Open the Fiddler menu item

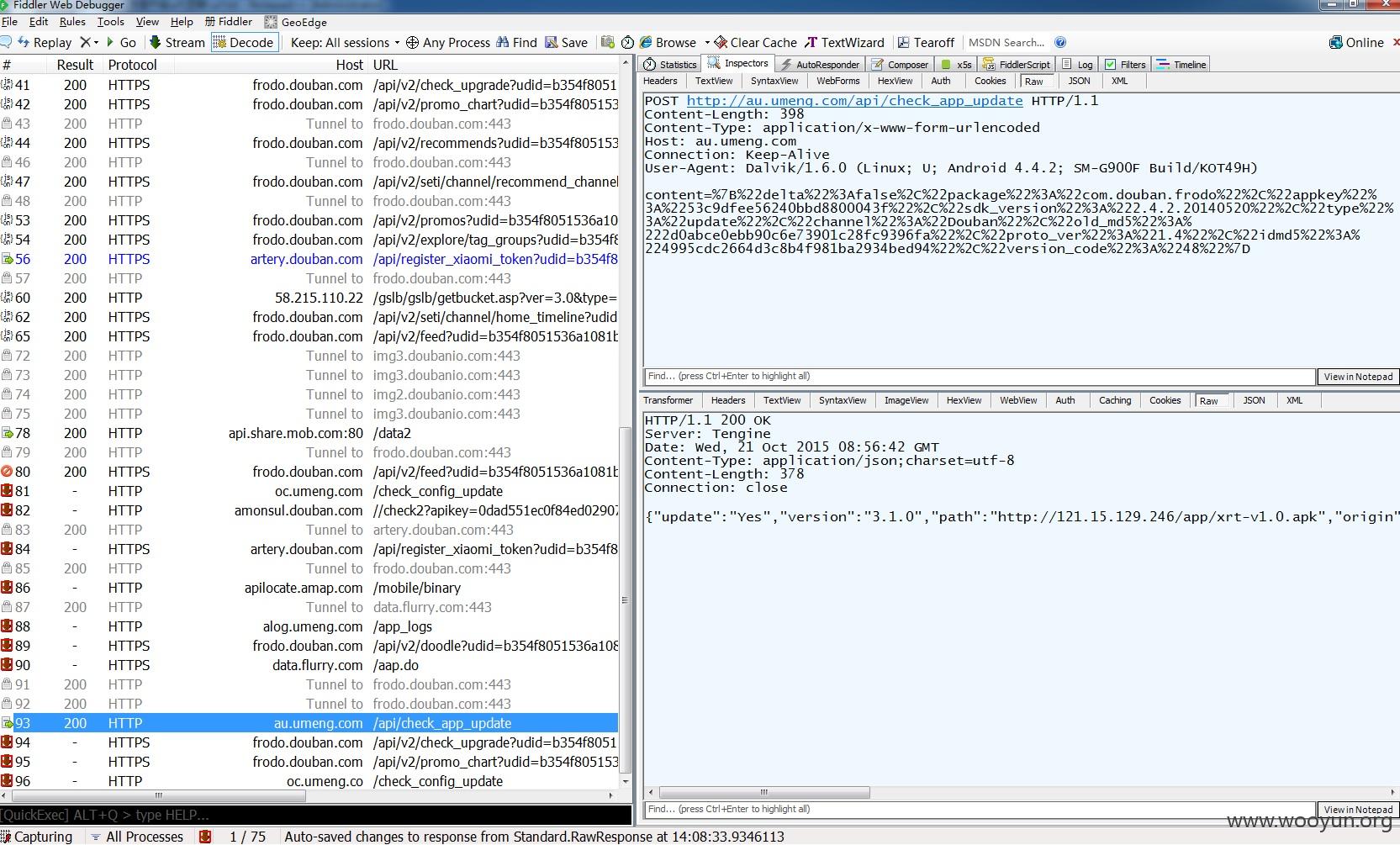tap(227, 22)
